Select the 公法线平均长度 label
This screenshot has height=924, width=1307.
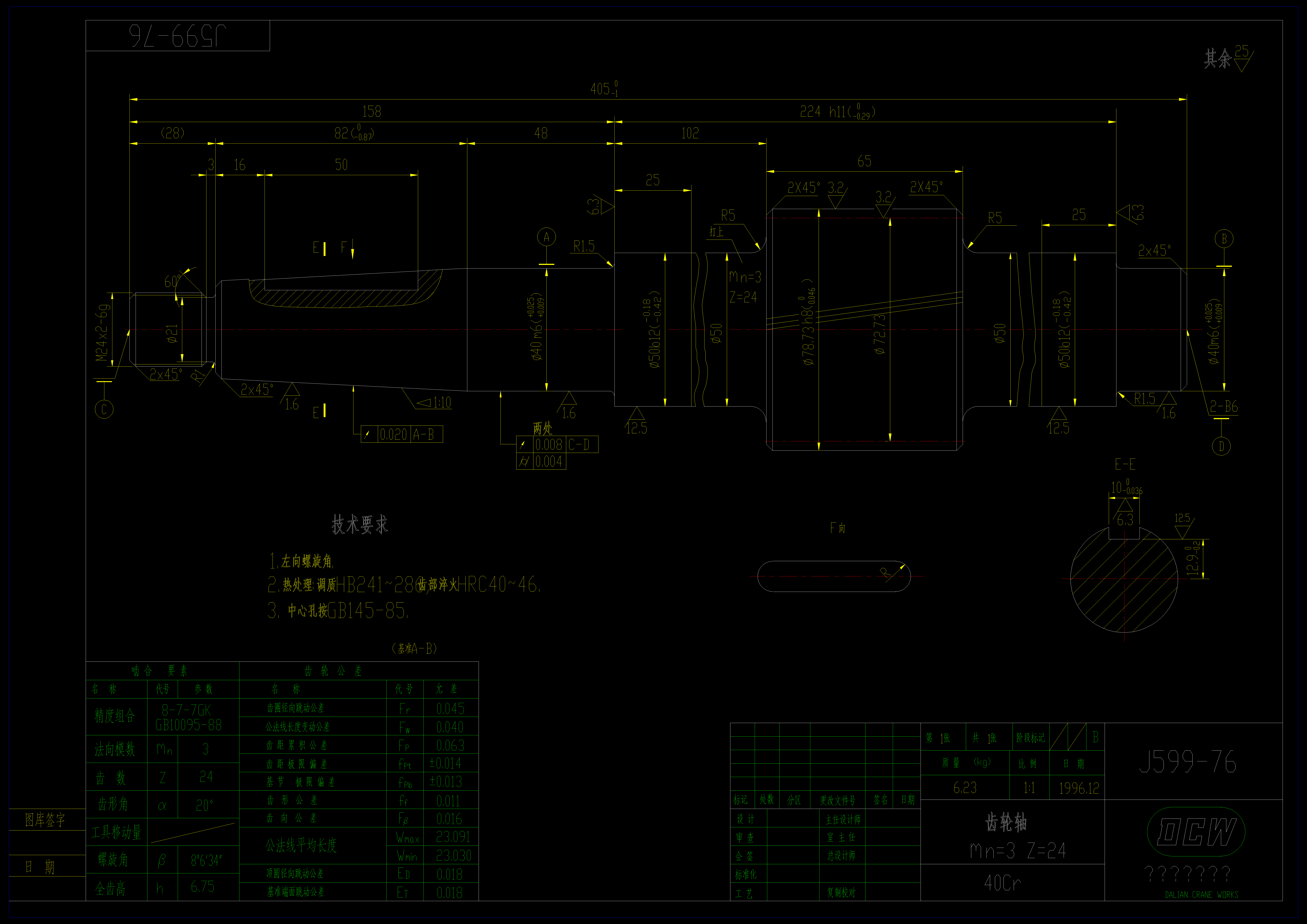pyautogui.click(x=301, y=845)
